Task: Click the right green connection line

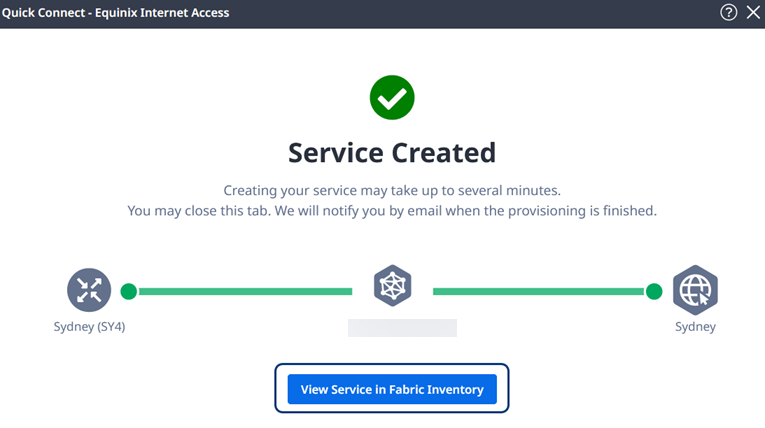Action: pyautogui.click(x=539, y=291)
